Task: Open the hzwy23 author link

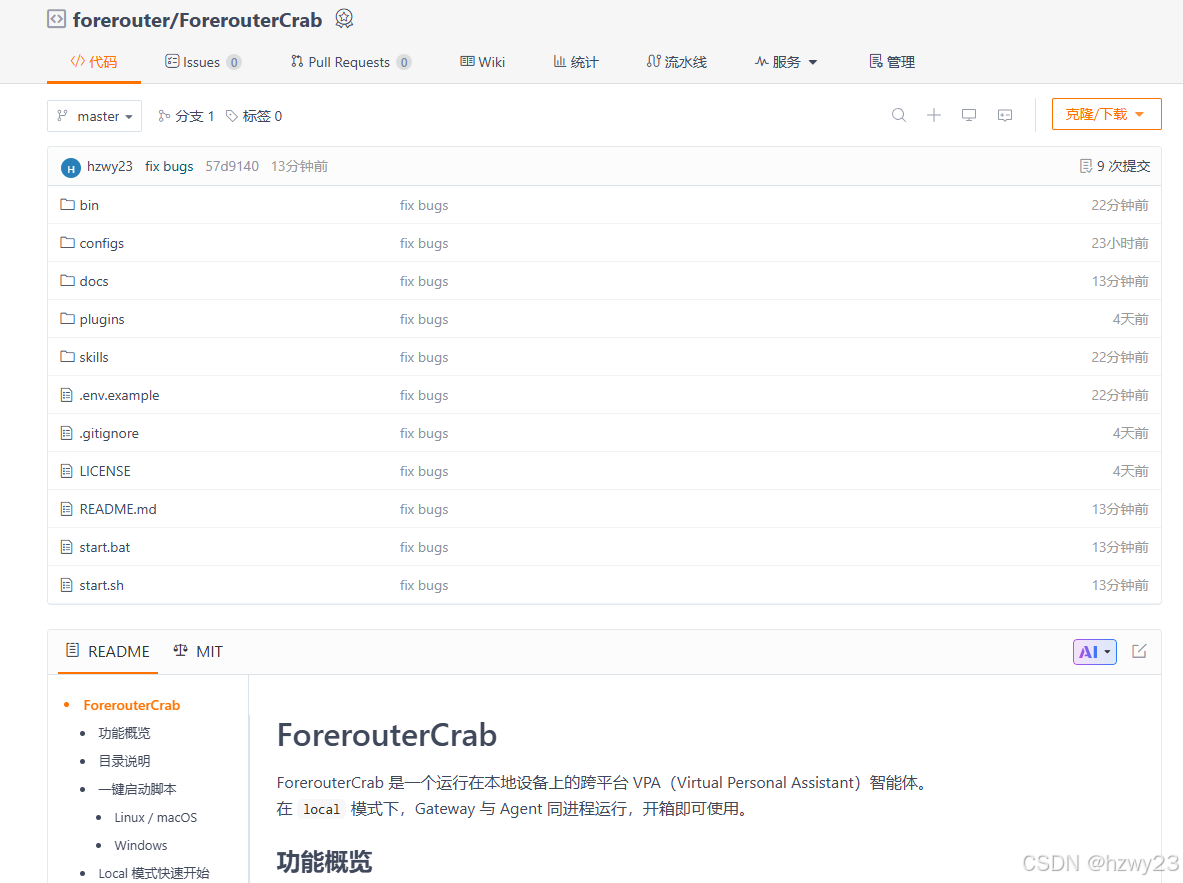Action: tap(109, 166)
